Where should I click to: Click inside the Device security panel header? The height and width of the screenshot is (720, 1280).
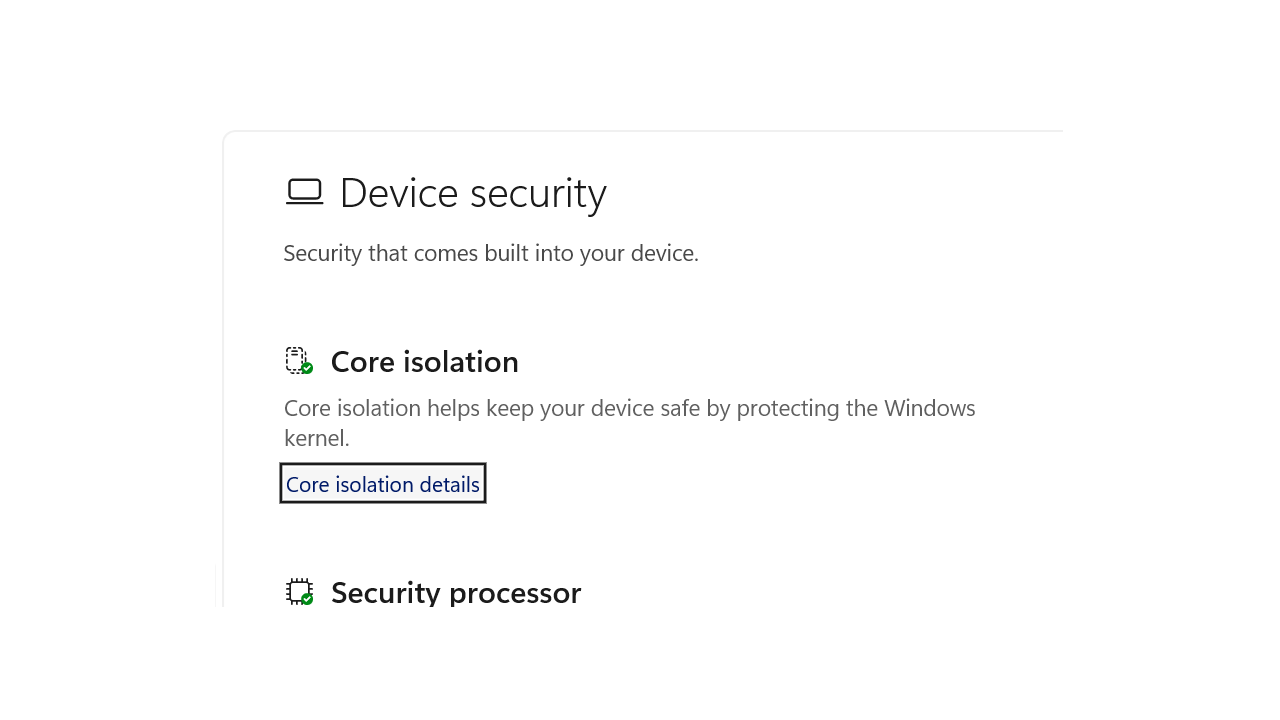point(473,191)
